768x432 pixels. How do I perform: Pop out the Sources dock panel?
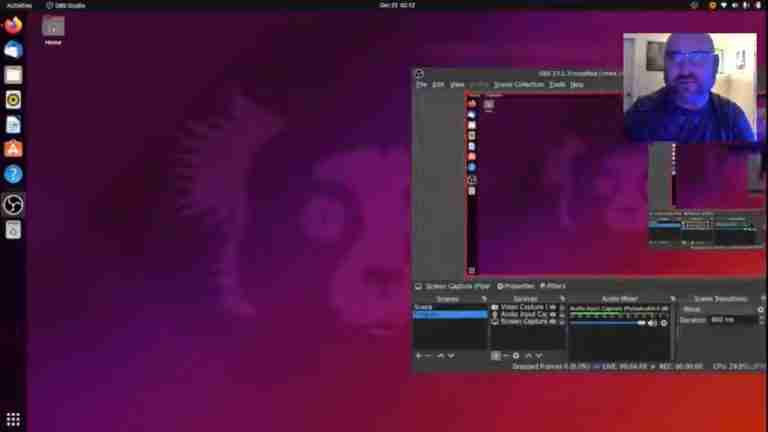tap(562, 299)
